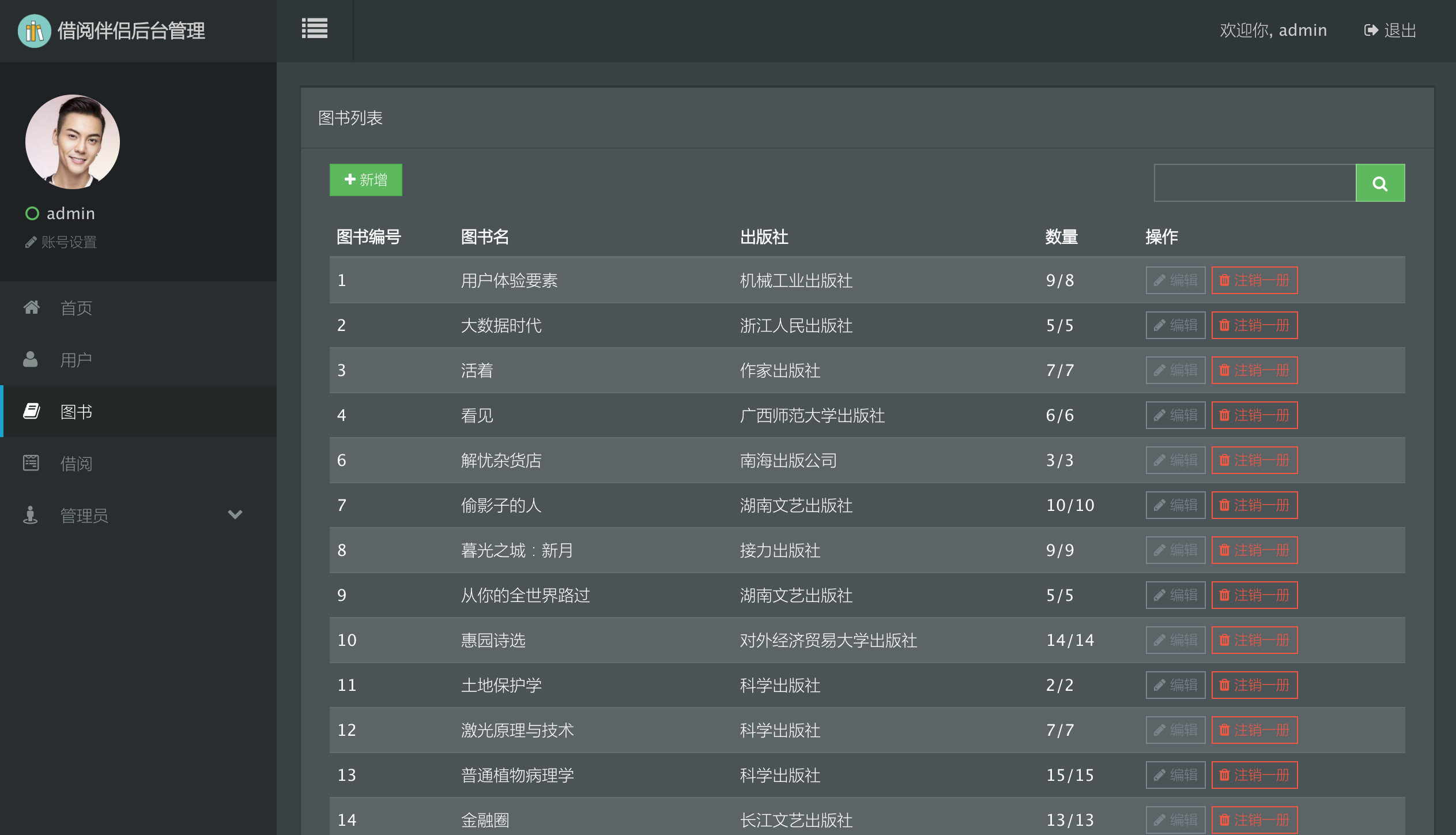Screen dimensions: 1456x835
Task: Toggle the sidebar with the hamburger list icon
Action: pyautogui.click(x=314, y=29)
